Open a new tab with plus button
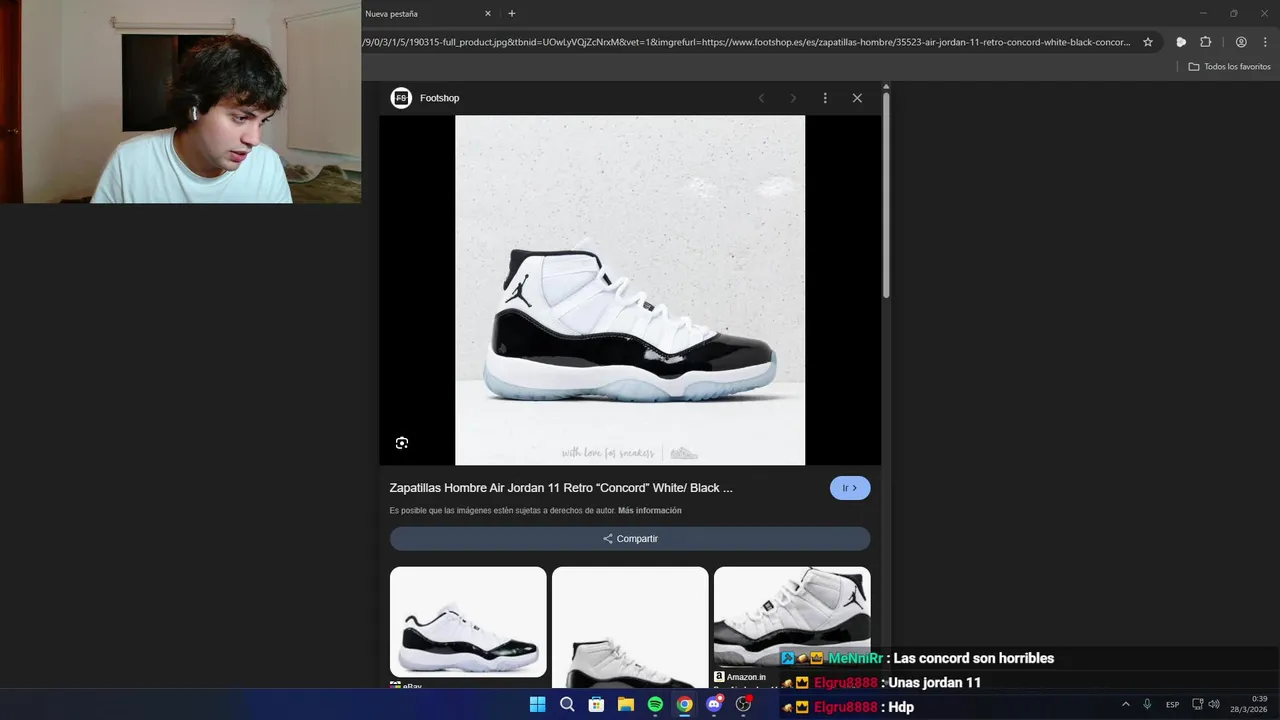This screenshot has width=1280, height=720. [512, 14]
